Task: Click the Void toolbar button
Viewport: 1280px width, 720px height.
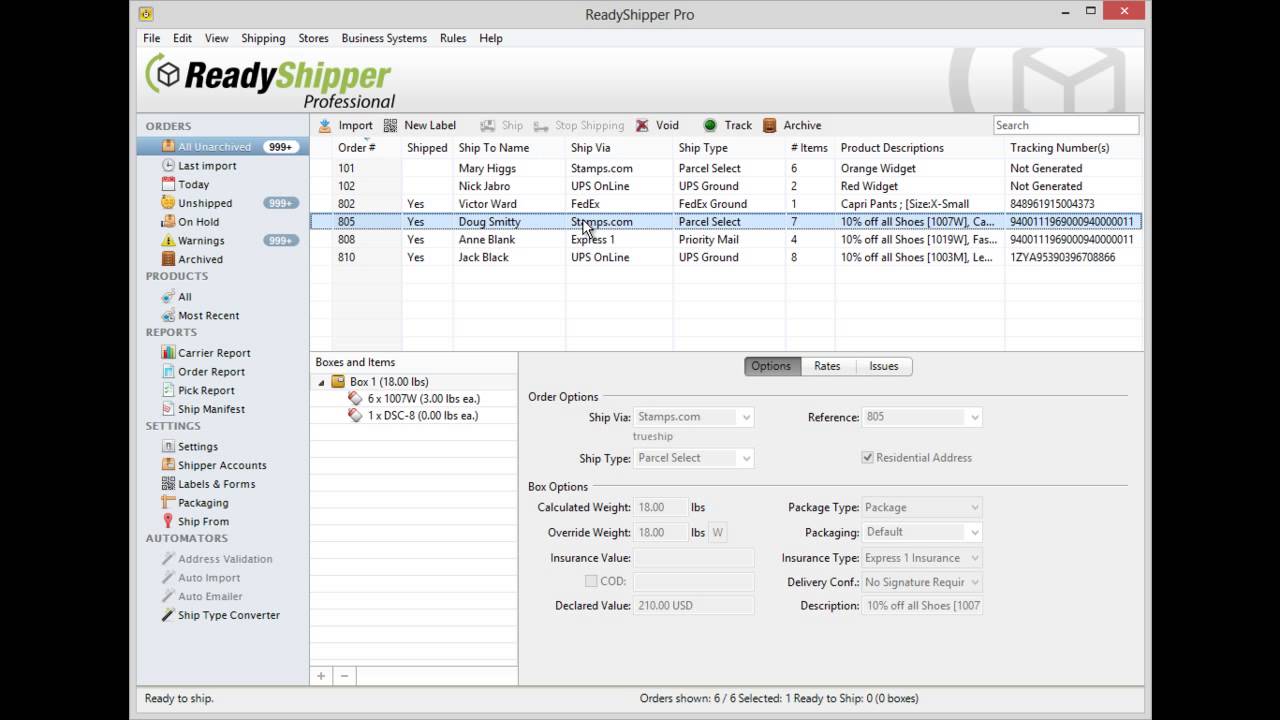Action: (656, 125)
